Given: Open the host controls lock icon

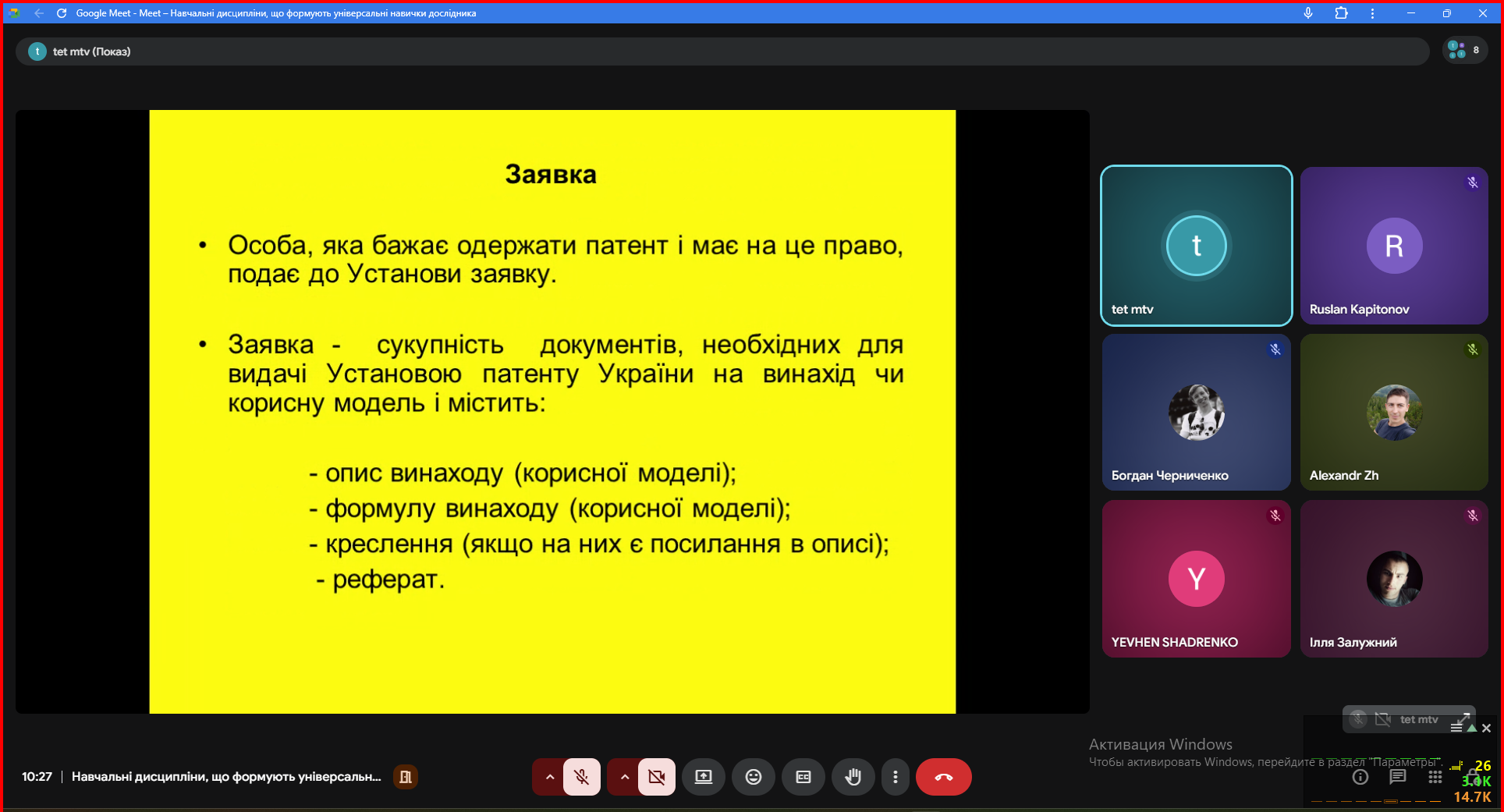Looking at the screenshot, I should pos(1473,775).
